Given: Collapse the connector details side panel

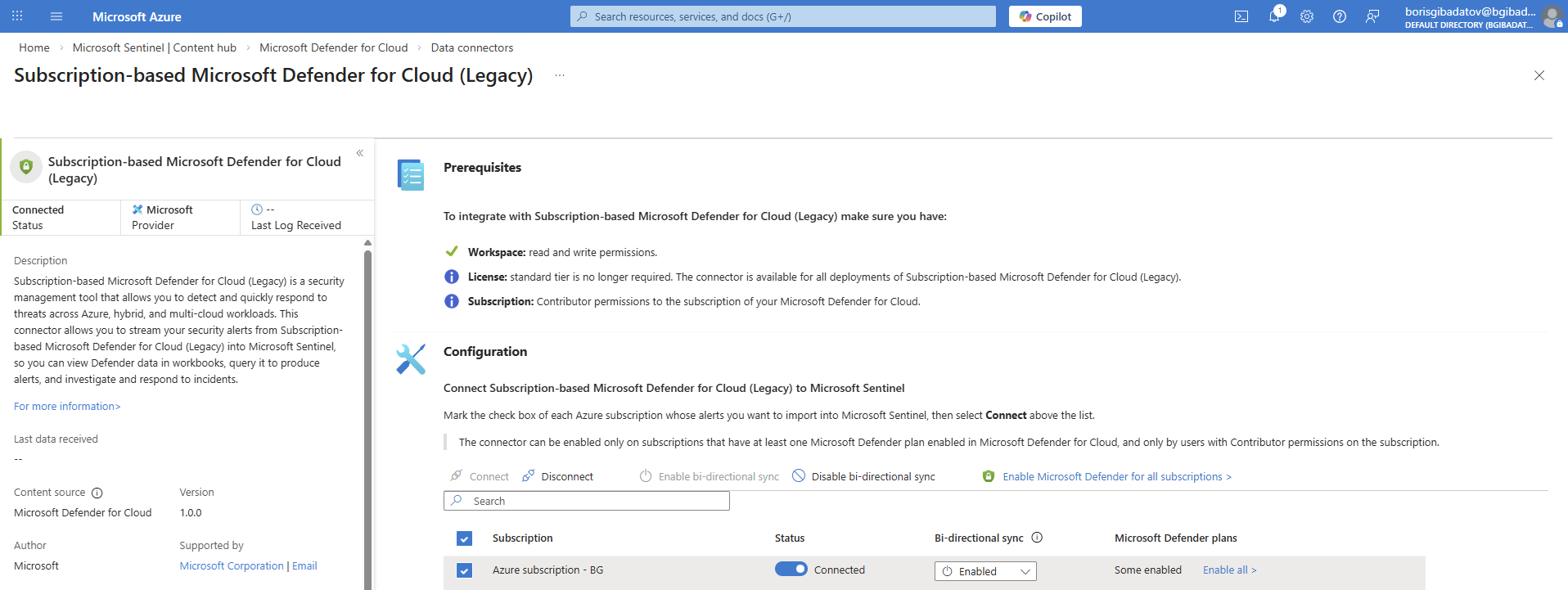Looking at the screenshot, I should click(359, 153).
